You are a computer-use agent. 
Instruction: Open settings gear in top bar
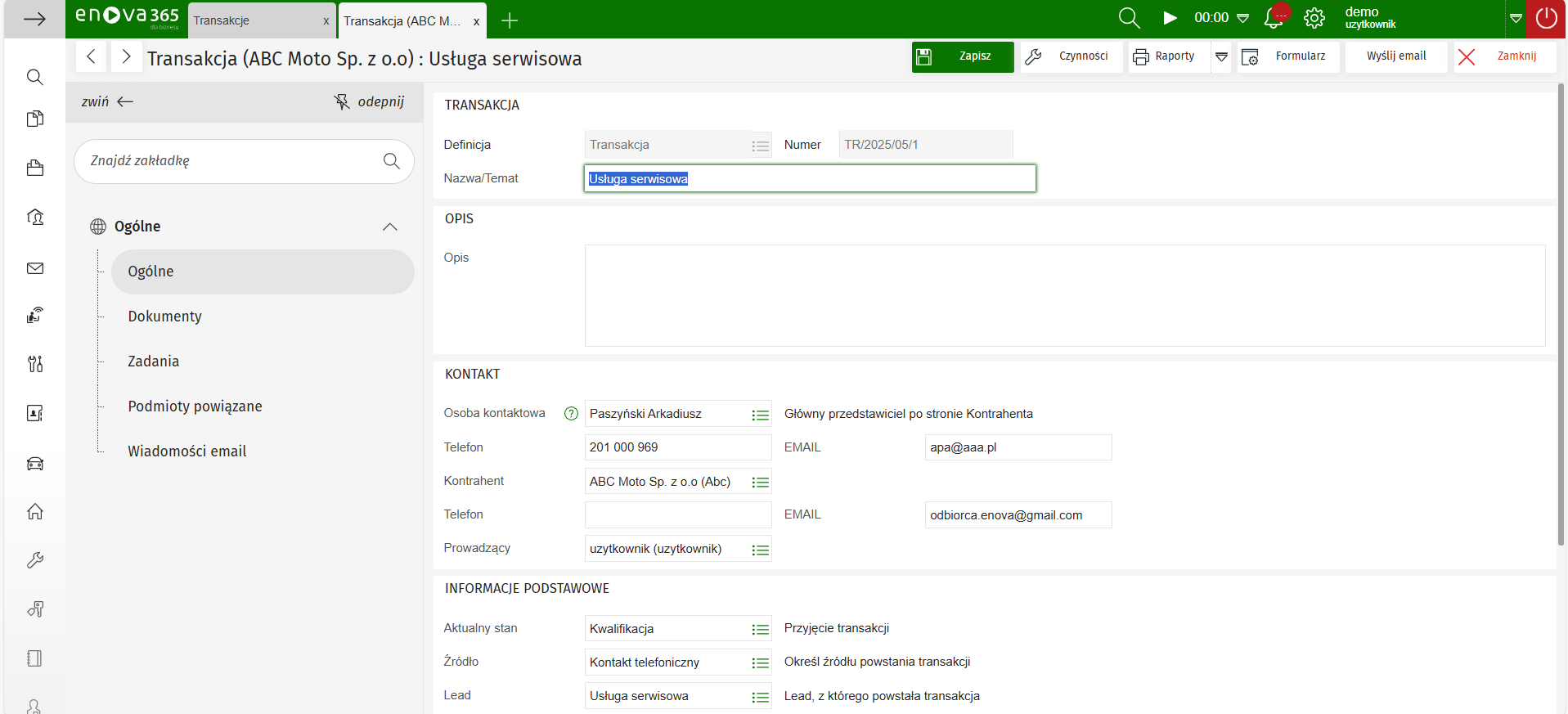tap(1314, 19)
